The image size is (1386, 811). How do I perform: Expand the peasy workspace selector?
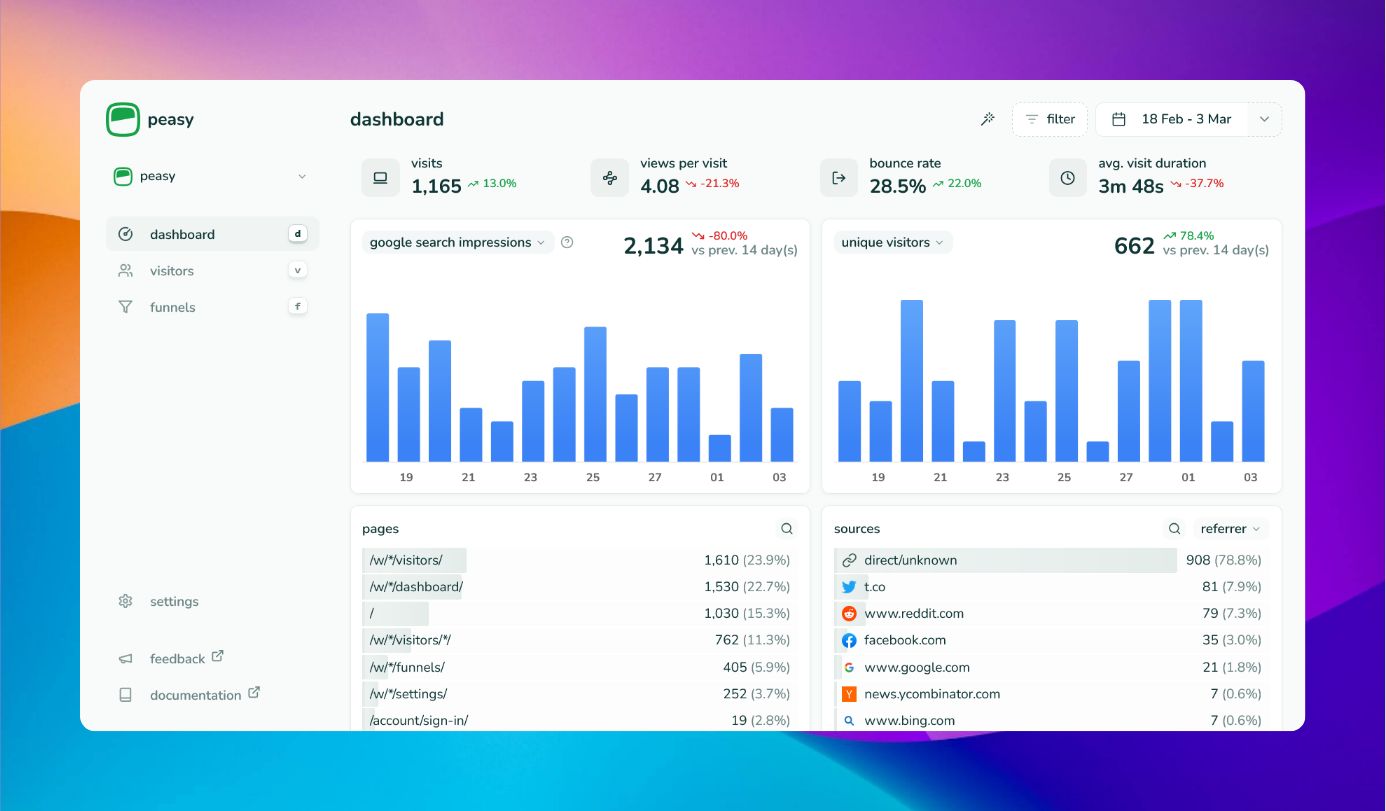click(211, 176)
